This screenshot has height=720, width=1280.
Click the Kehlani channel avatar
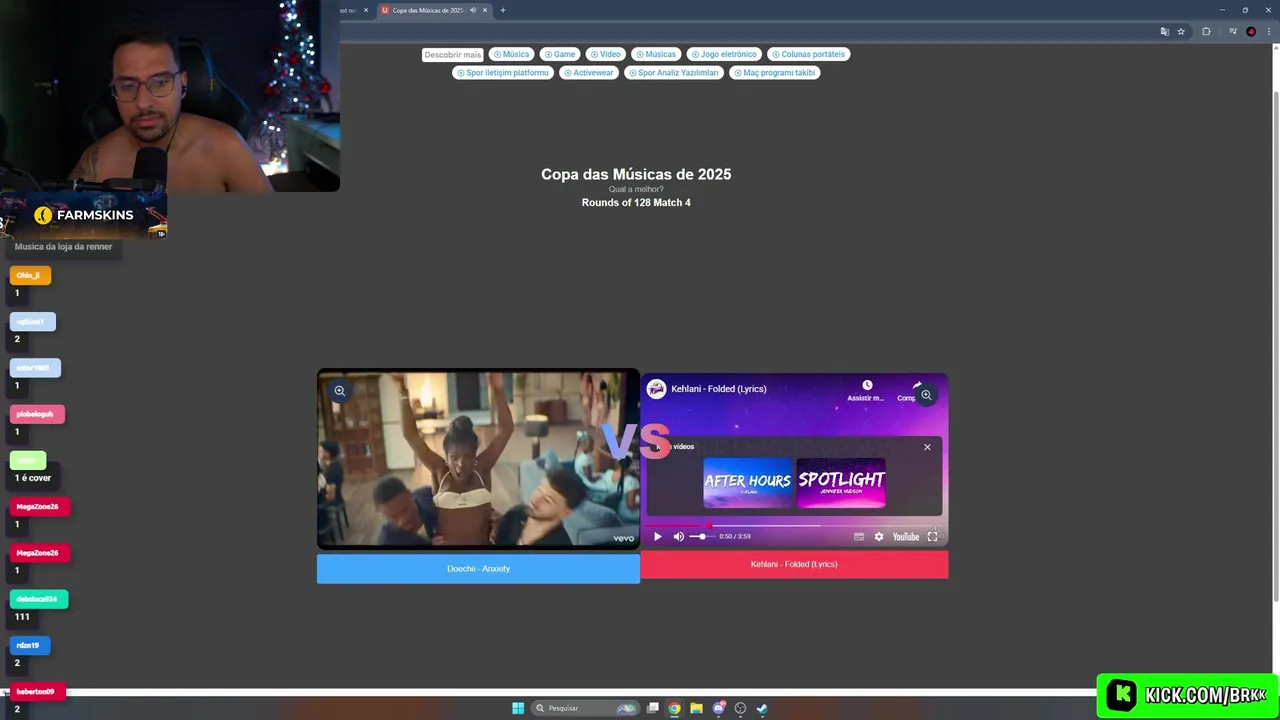tap(656, 389)
